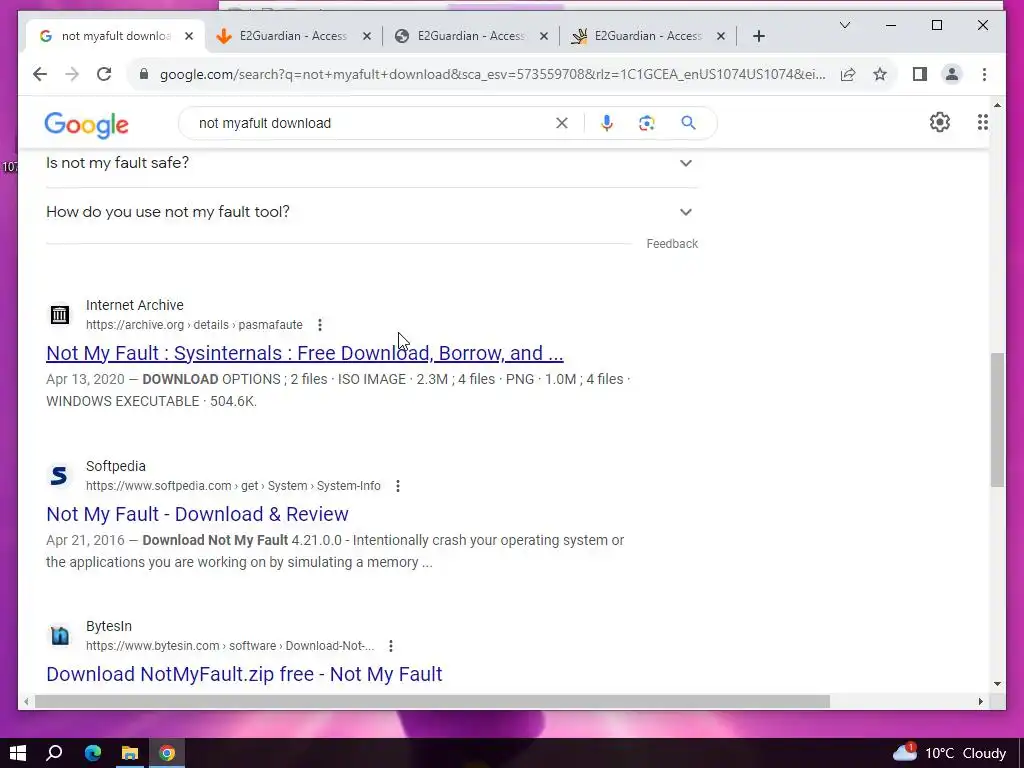Click the horizontal scrollbar thumb

point(432,701)
